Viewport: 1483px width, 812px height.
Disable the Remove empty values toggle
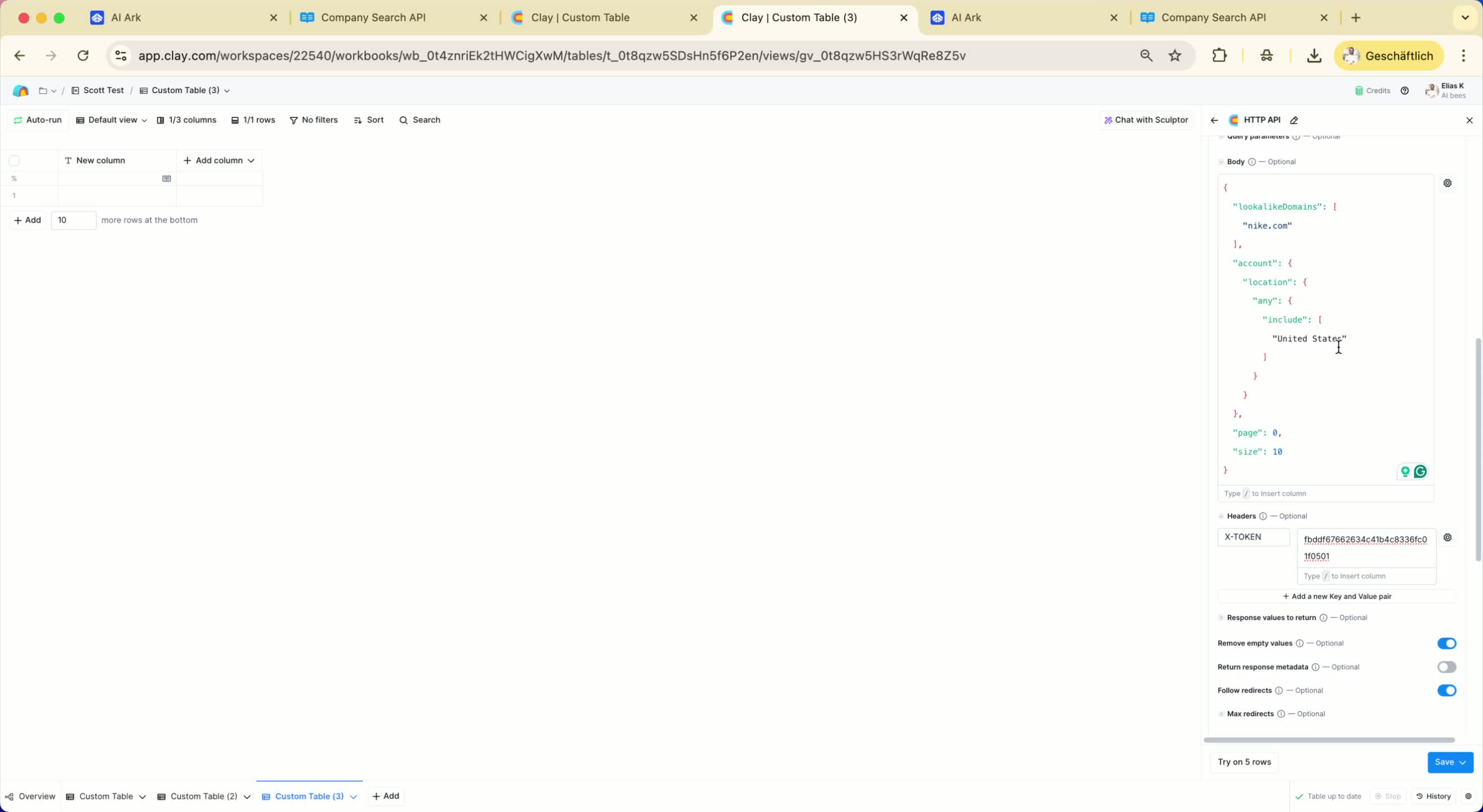1446,643
